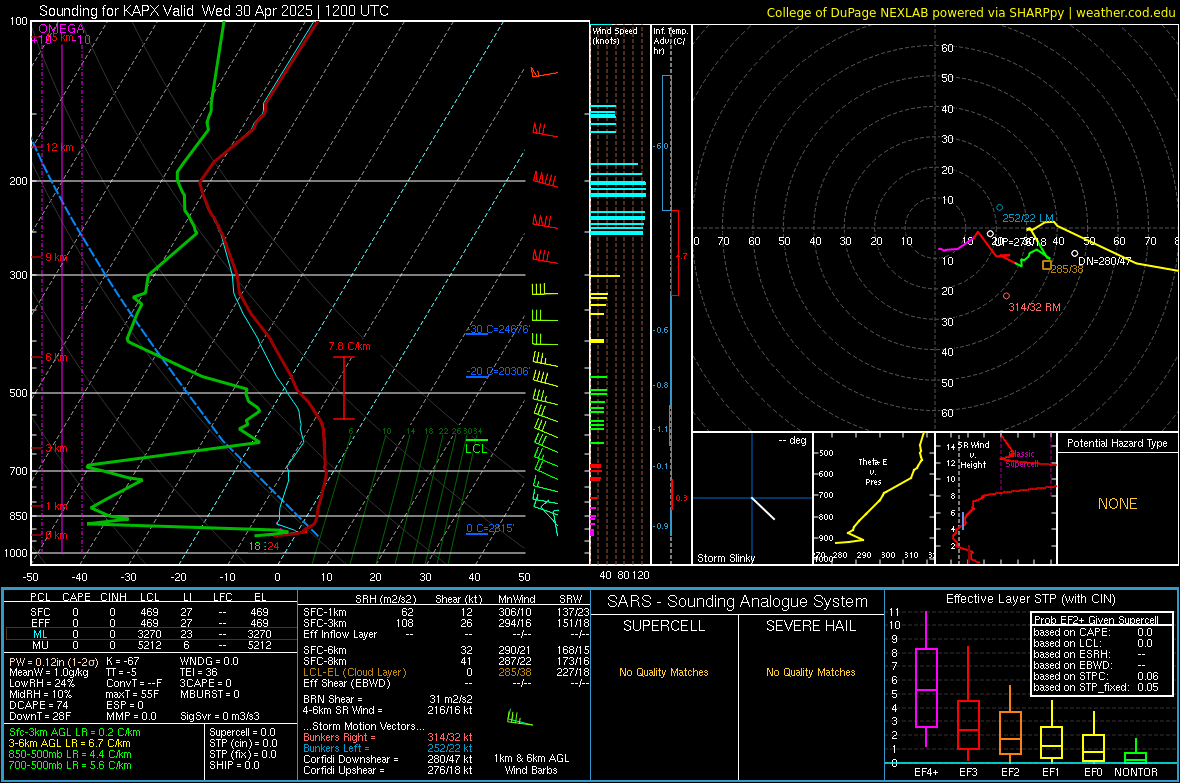Click the red '7.8 C/km' lapse rate label
The height and width of the screenshot is (783, 1180).
pyautogui.click(x=349, y=346)
